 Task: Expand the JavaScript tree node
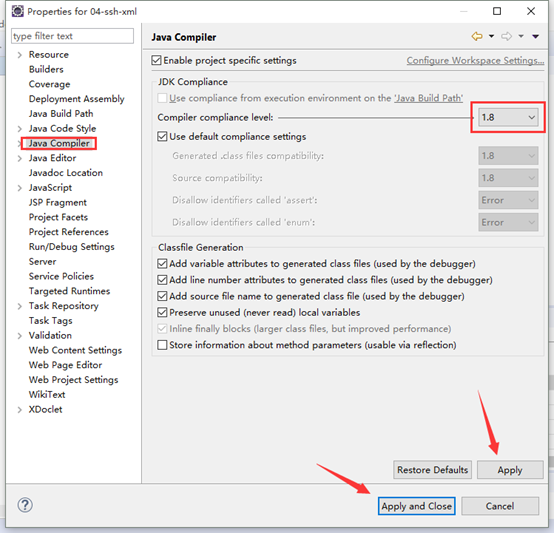[20, 188]
